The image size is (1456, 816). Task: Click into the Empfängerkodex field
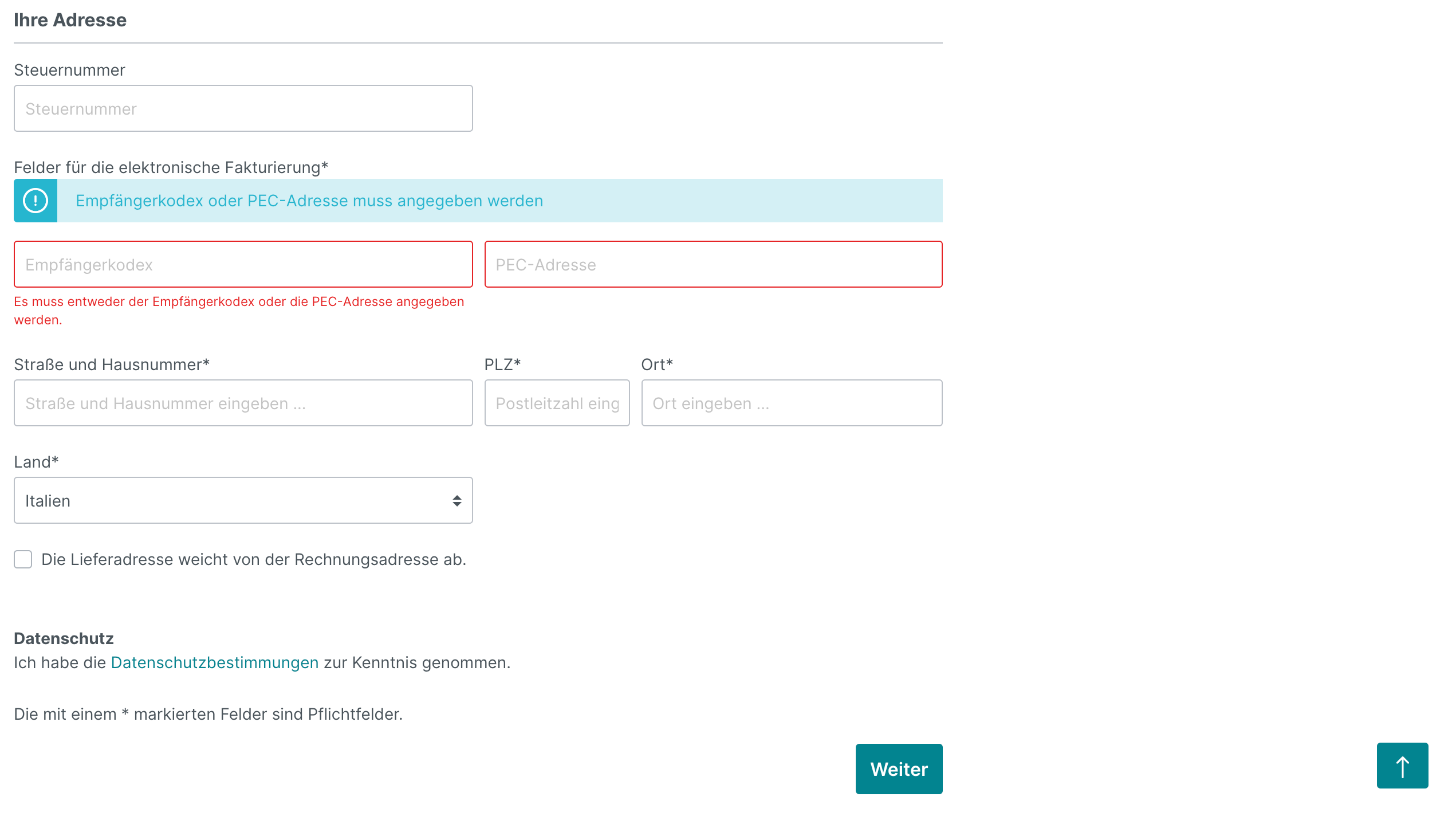click(243, 264)
